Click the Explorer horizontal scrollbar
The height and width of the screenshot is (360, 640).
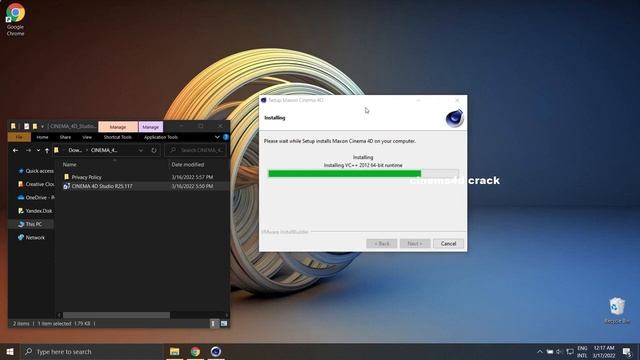point(116,315)
